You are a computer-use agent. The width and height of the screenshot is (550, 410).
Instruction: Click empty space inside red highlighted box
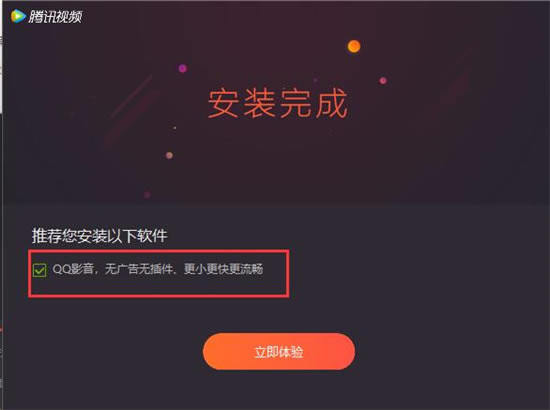click(x=159, y=287)
